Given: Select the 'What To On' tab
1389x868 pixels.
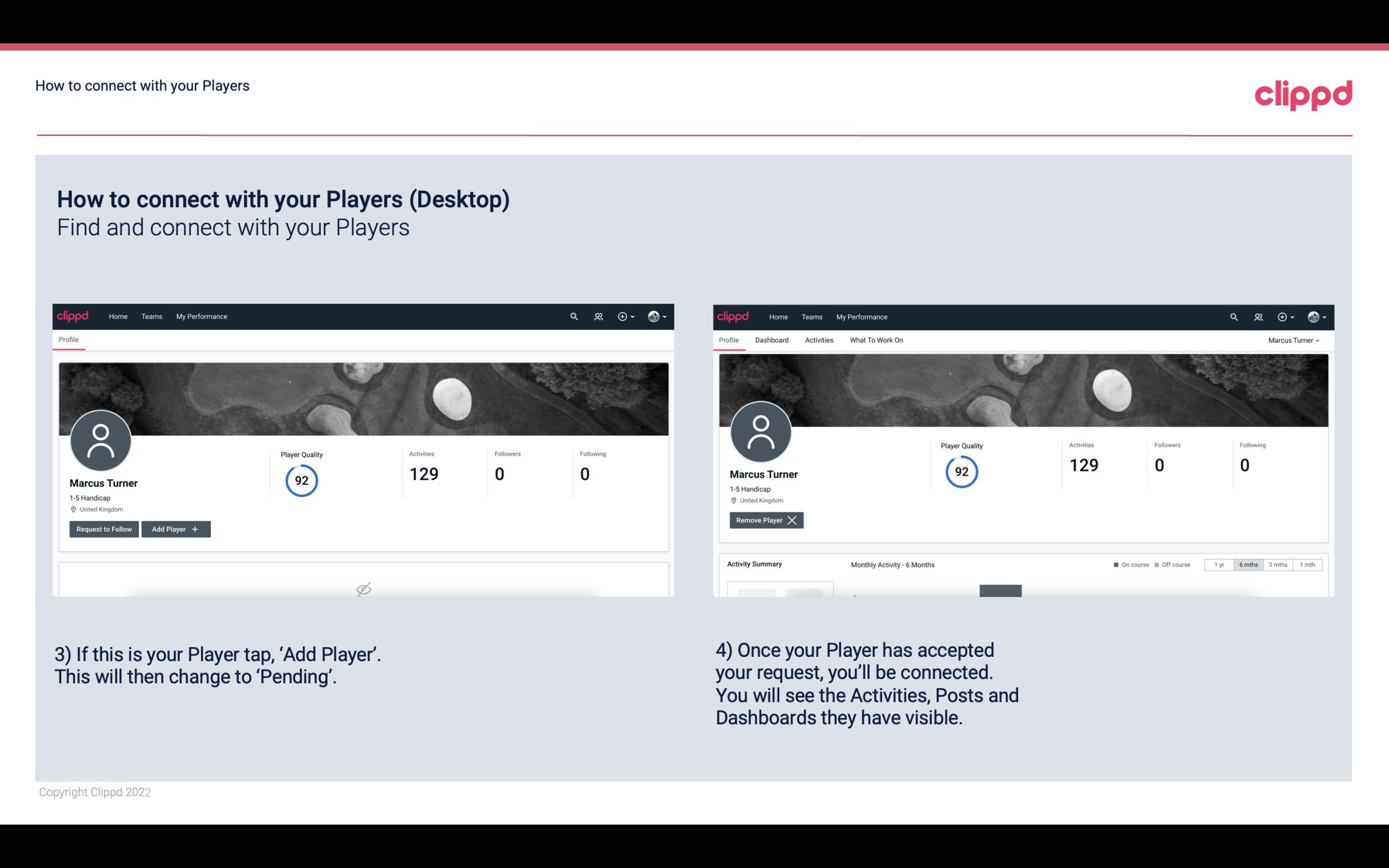Looking at the screenshot, I should [x=876, y=339].
